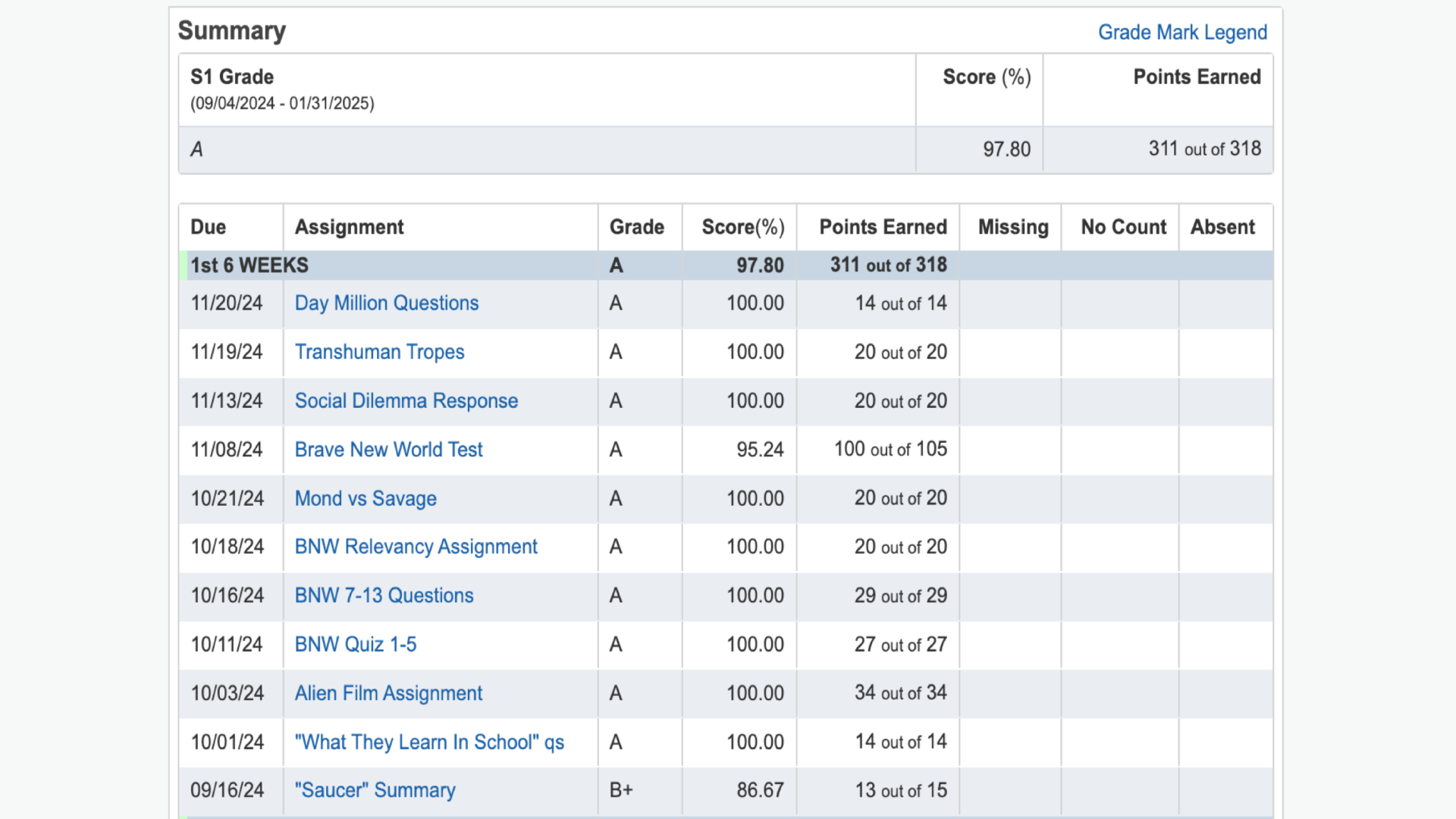Click the No Count column header

point(1123,227)
